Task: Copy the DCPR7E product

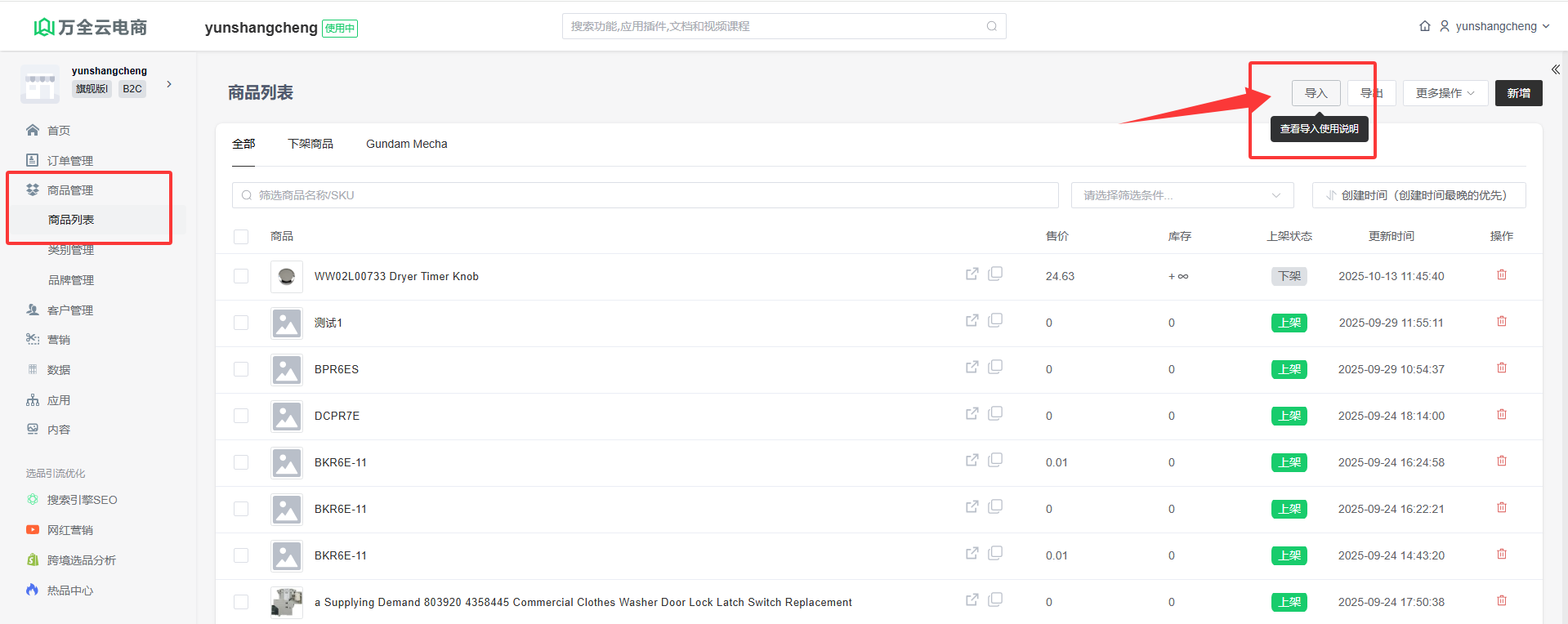Action: pyautogui.click(x=995, y=414)
